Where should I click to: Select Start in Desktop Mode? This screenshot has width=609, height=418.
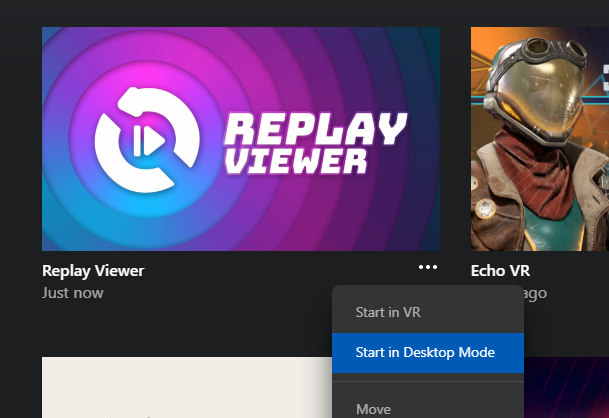click(428, 353)
